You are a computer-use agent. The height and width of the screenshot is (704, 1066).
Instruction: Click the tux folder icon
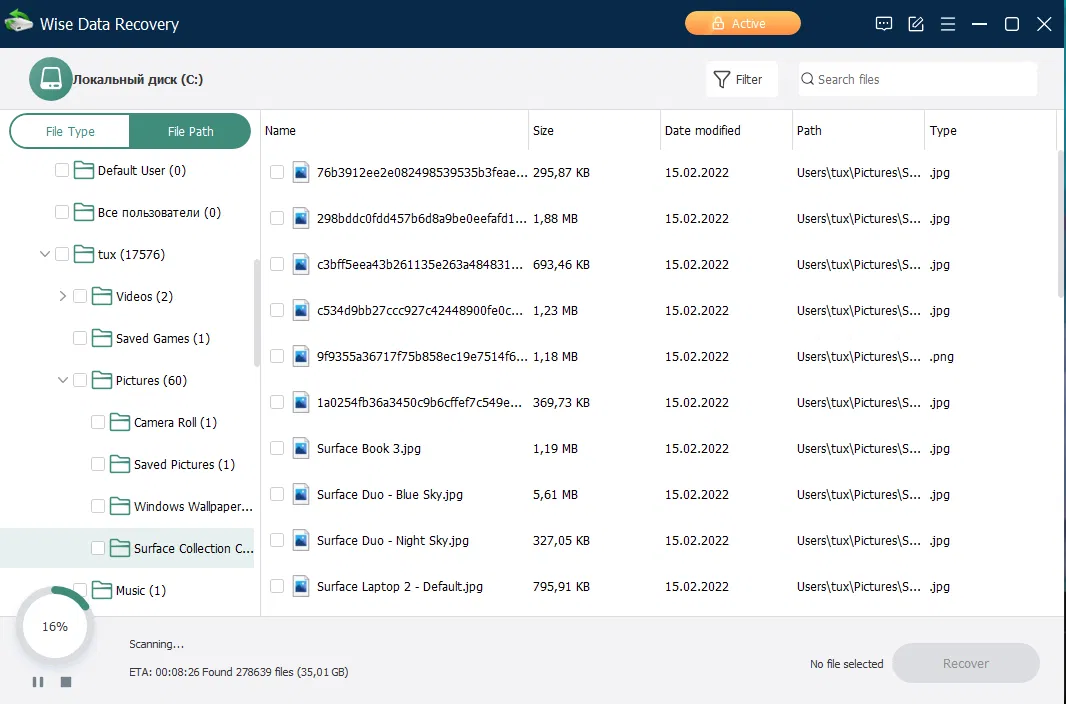click(x=84, y=254)
